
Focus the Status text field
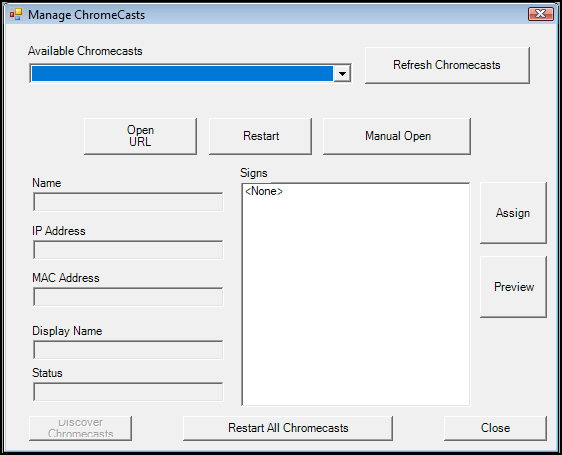[128, 392]
